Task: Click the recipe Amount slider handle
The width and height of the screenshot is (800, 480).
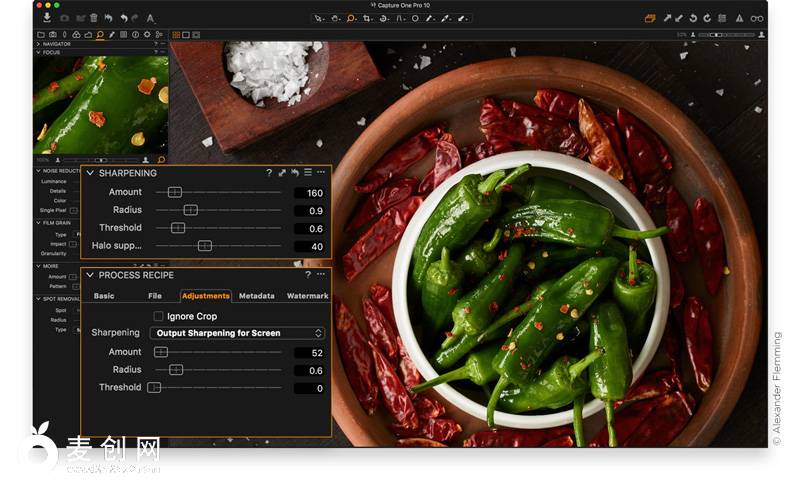Action: tap(161, 352)
